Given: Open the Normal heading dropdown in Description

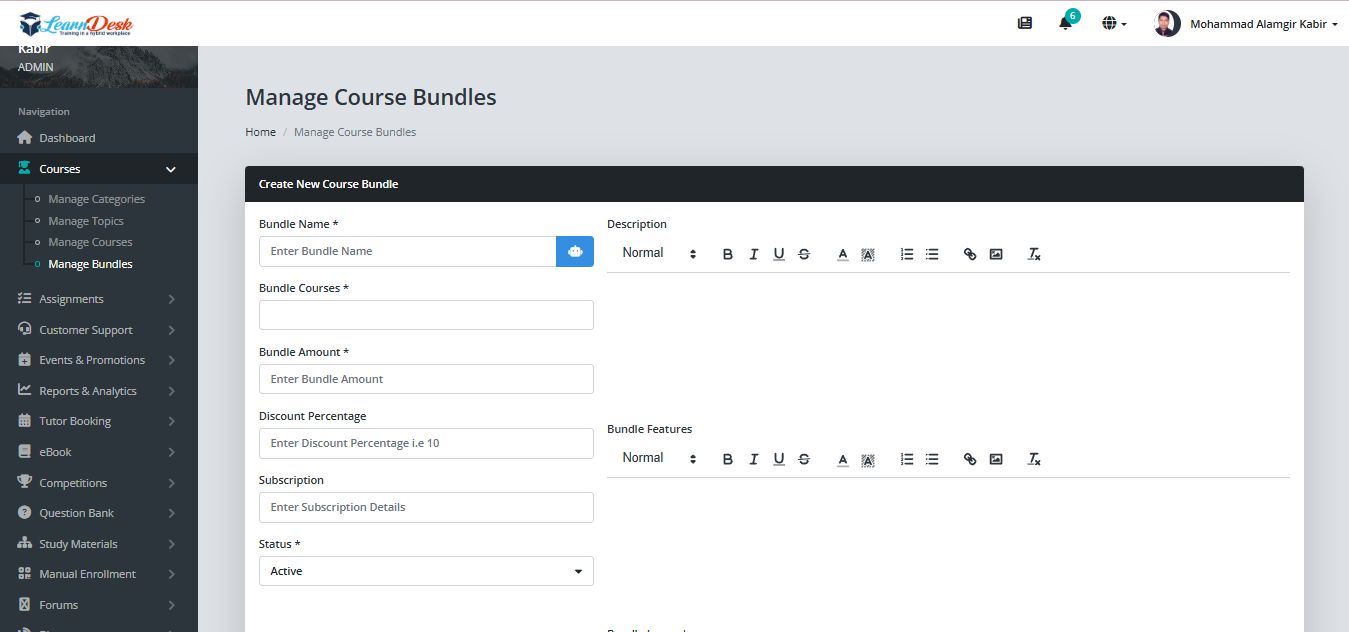Looking at the screenshot, I should (x=658, y=253).
